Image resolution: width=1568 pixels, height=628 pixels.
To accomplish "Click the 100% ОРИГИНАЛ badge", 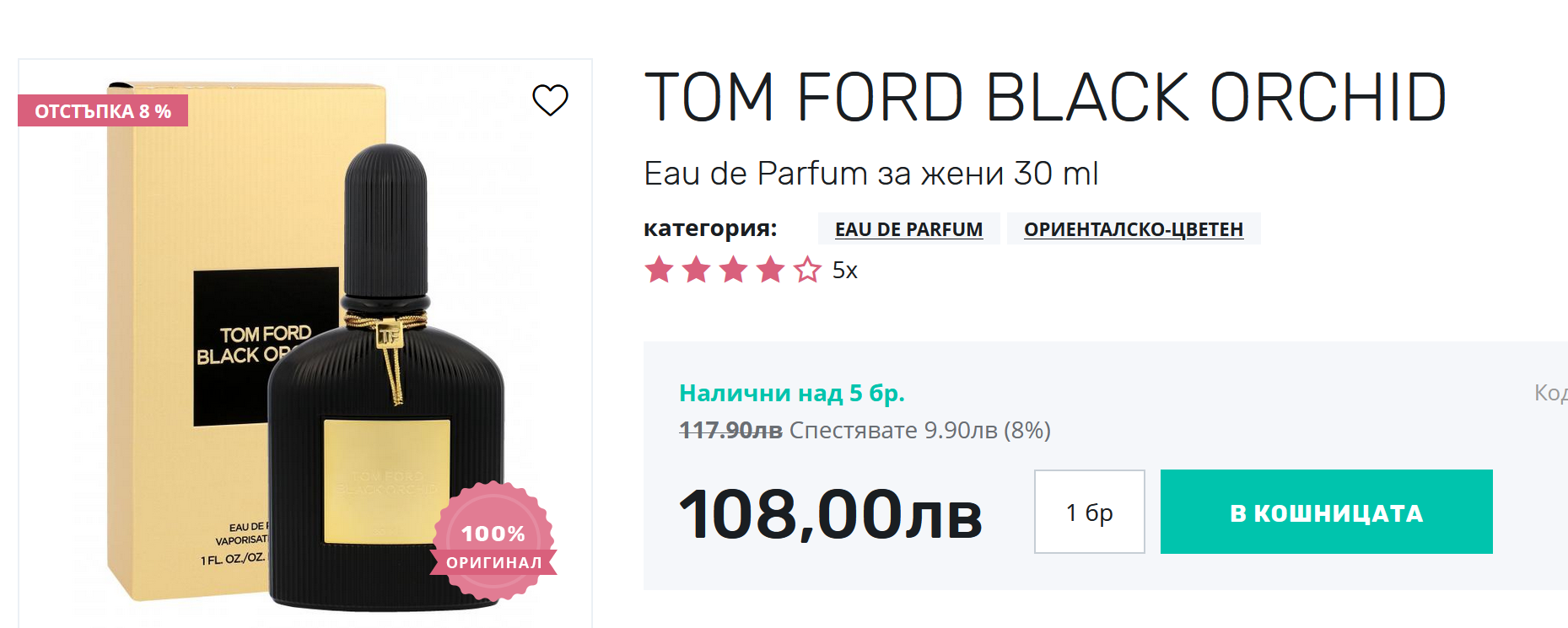I will (493, 542).
